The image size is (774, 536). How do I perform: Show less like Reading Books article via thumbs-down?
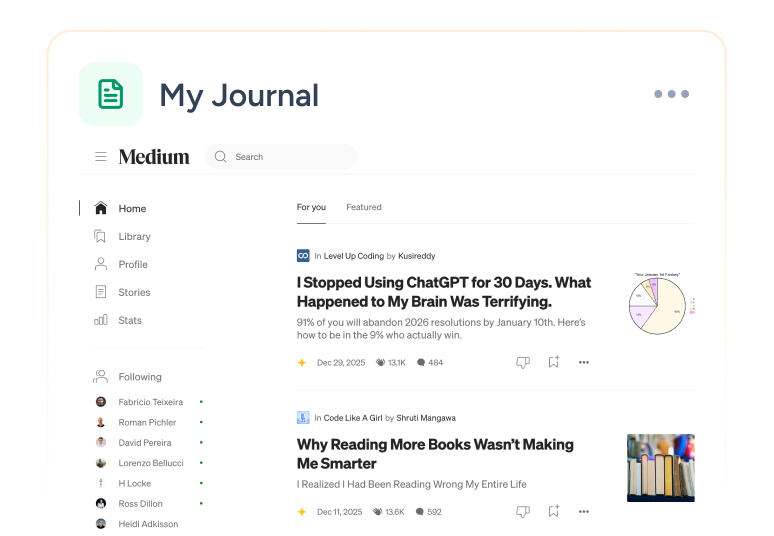point(523,511)
